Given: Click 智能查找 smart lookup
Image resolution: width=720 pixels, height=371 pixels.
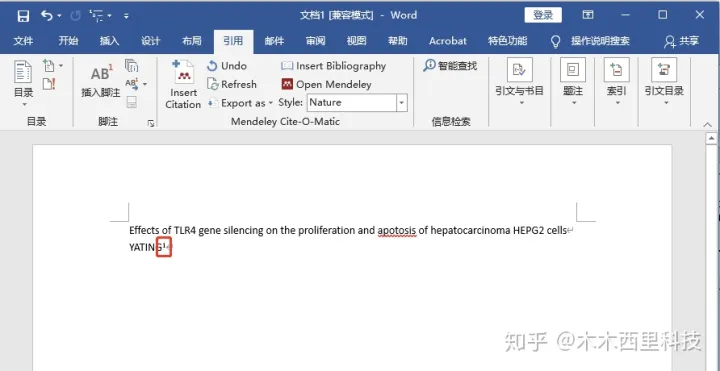Looking at the screenshot, I should (x=450, y=66).
